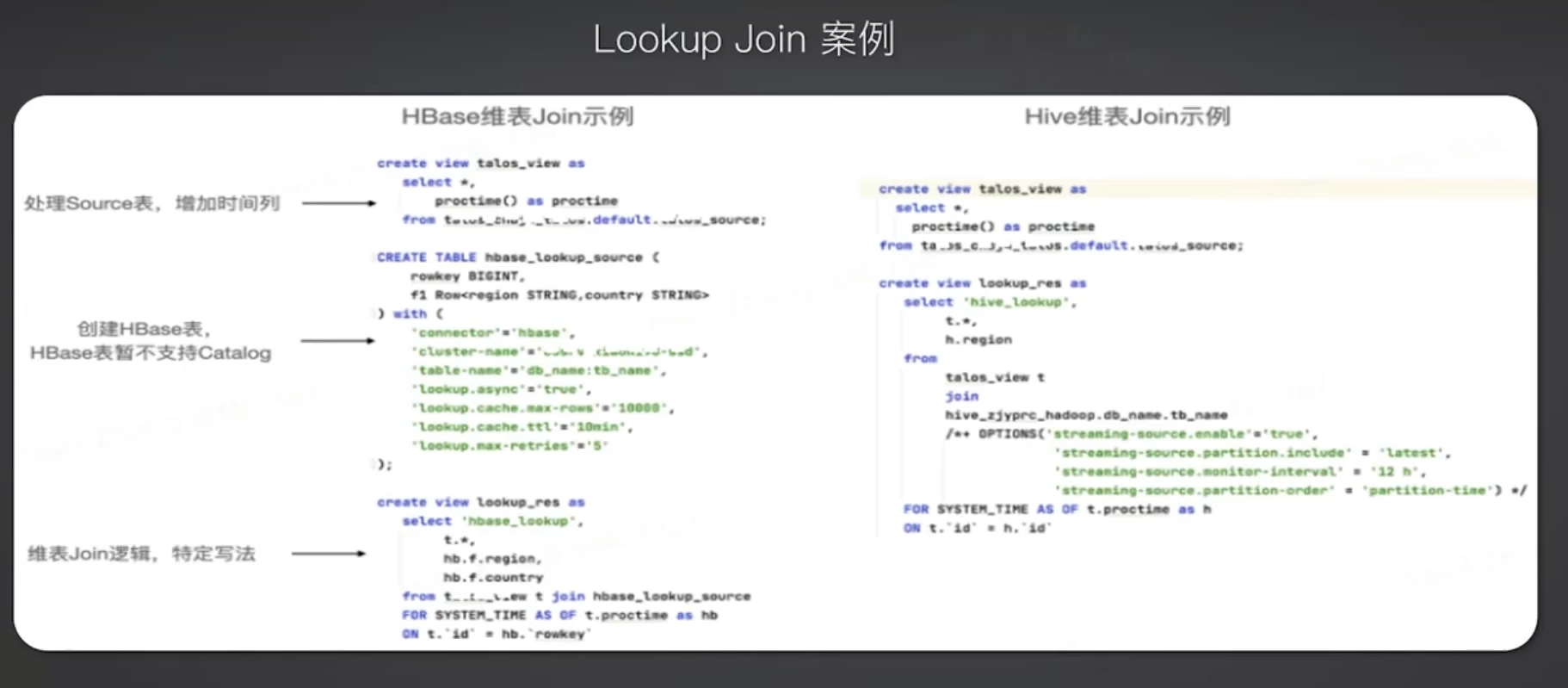Click "'streaming-source.monitor-interval' = '12 h'," option
Image resolution: width=1568 pixels, height=688 pixels.
coord(1240,472)
